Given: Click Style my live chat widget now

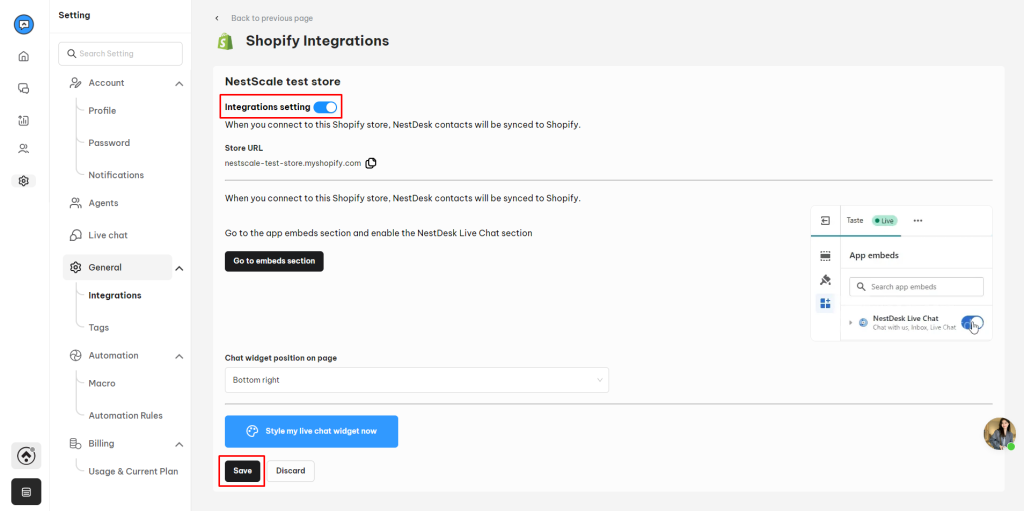Looking at the screenshot, I should [x=312, y=431].
